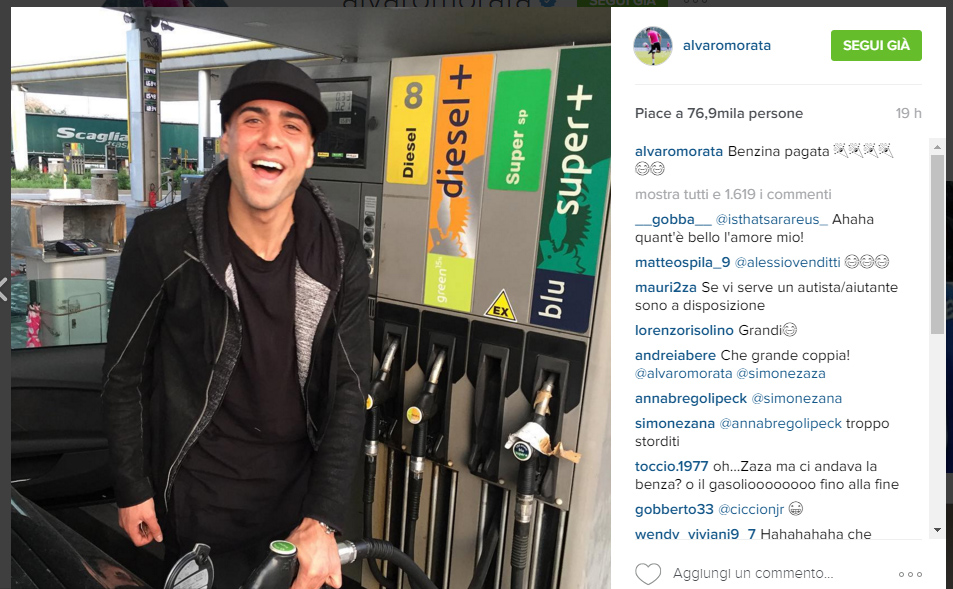This screenshot has width=953, height=589.
Task: Click the heart like icon
Action: (648, 574)
